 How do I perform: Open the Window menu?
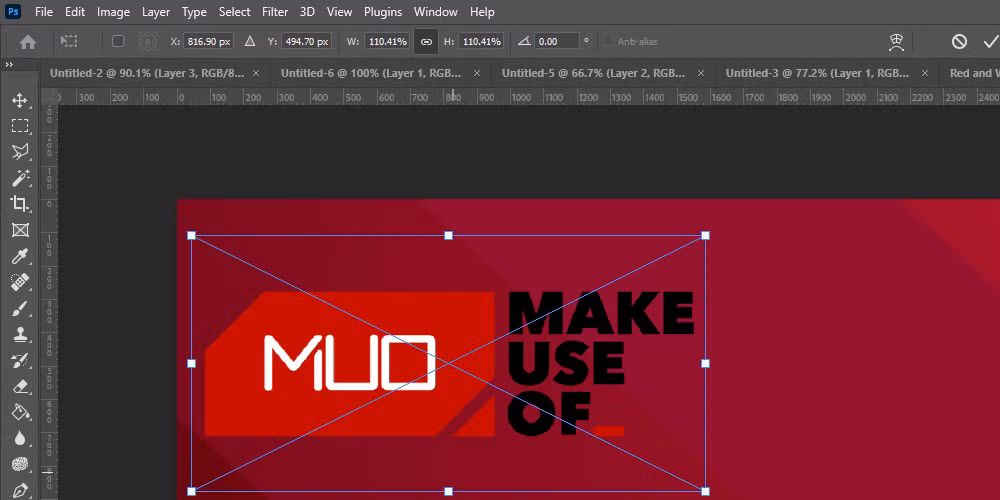pos(436,12)
